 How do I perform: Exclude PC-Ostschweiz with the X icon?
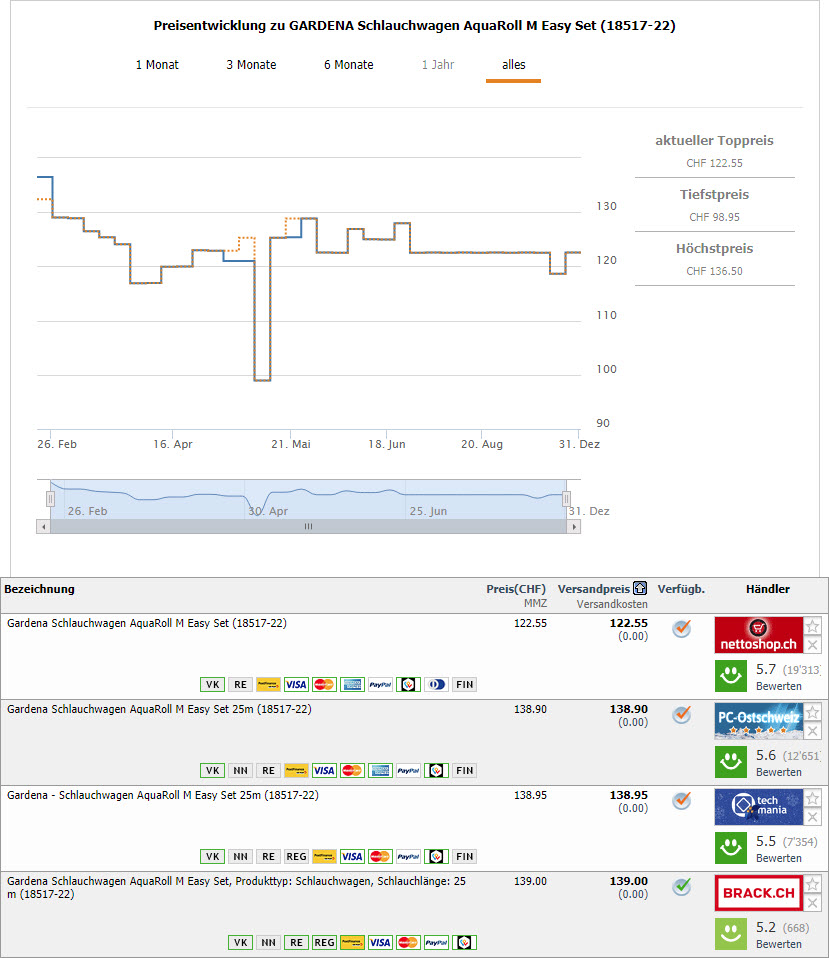click(x=813, y=731)
